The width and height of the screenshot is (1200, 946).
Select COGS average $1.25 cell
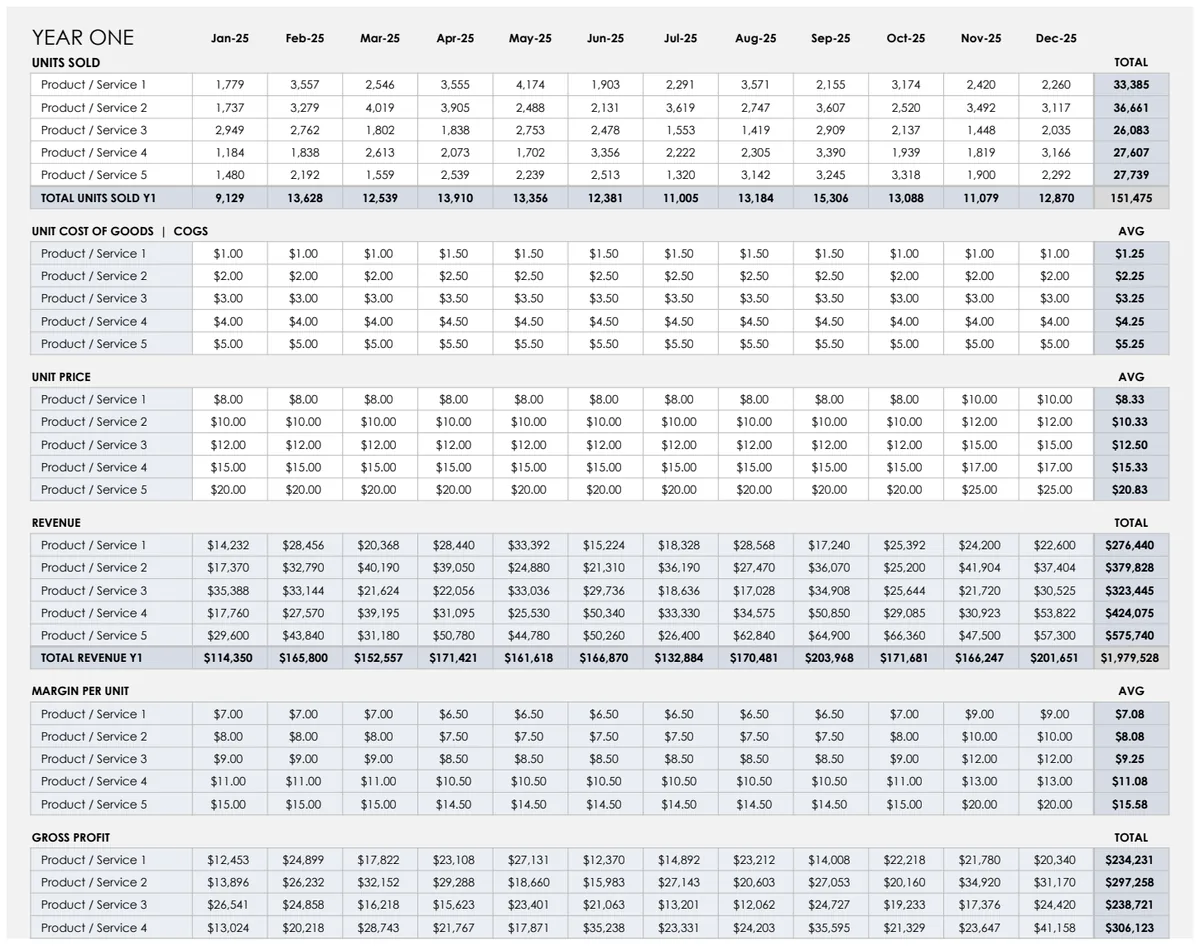(x=1131, y=254)
